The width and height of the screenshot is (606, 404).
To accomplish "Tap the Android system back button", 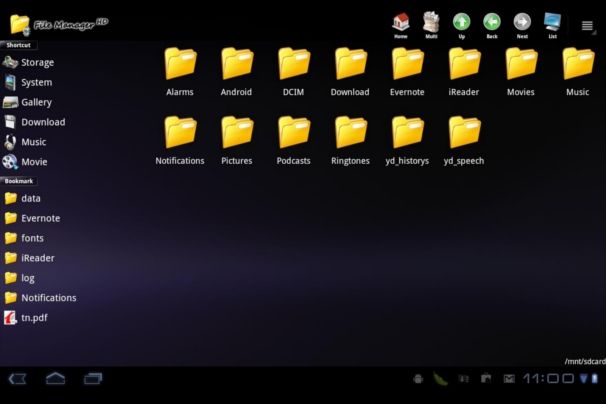I will pos(17,378).
